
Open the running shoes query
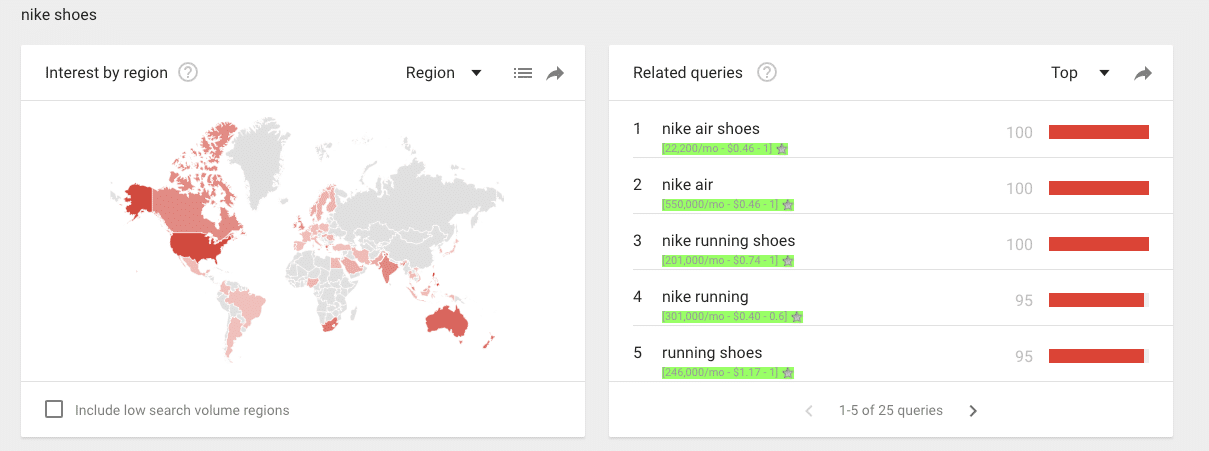pyautogui.click(x=712, y=353)
